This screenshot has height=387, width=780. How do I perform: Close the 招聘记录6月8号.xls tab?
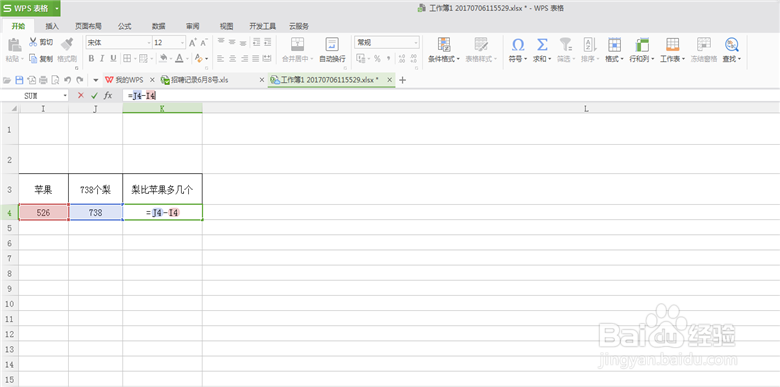pyautogui.click(x=262, y=80)
